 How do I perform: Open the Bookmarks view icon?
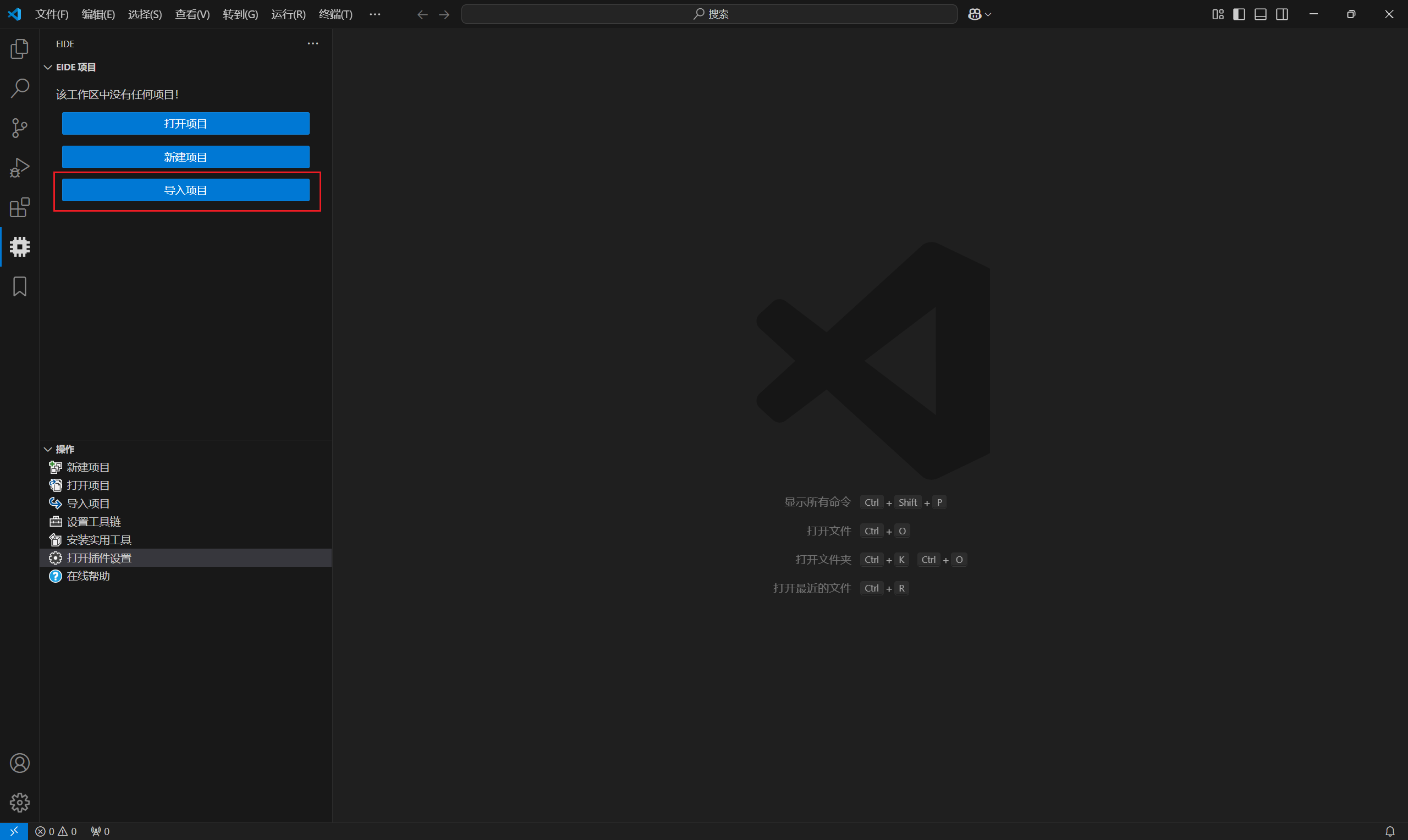click(x=19, y=286)
